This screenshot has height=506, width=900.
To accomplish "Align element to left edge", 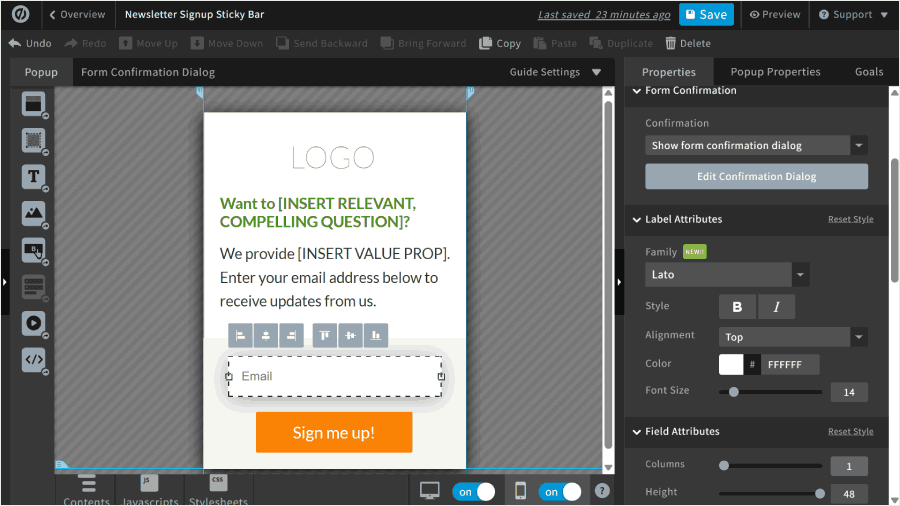I will tap(240, 336).
